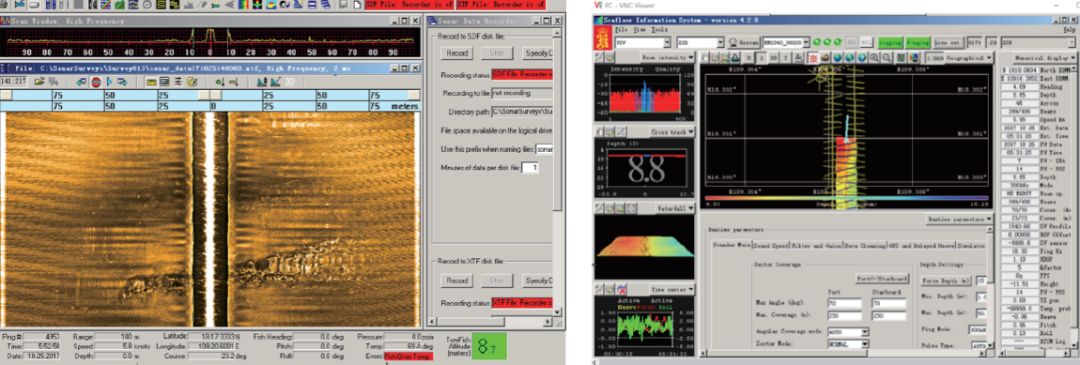This screenshot has width=1080, height=365.
Task: Toggle the green Logging button
Action: (x=890, y=43)
